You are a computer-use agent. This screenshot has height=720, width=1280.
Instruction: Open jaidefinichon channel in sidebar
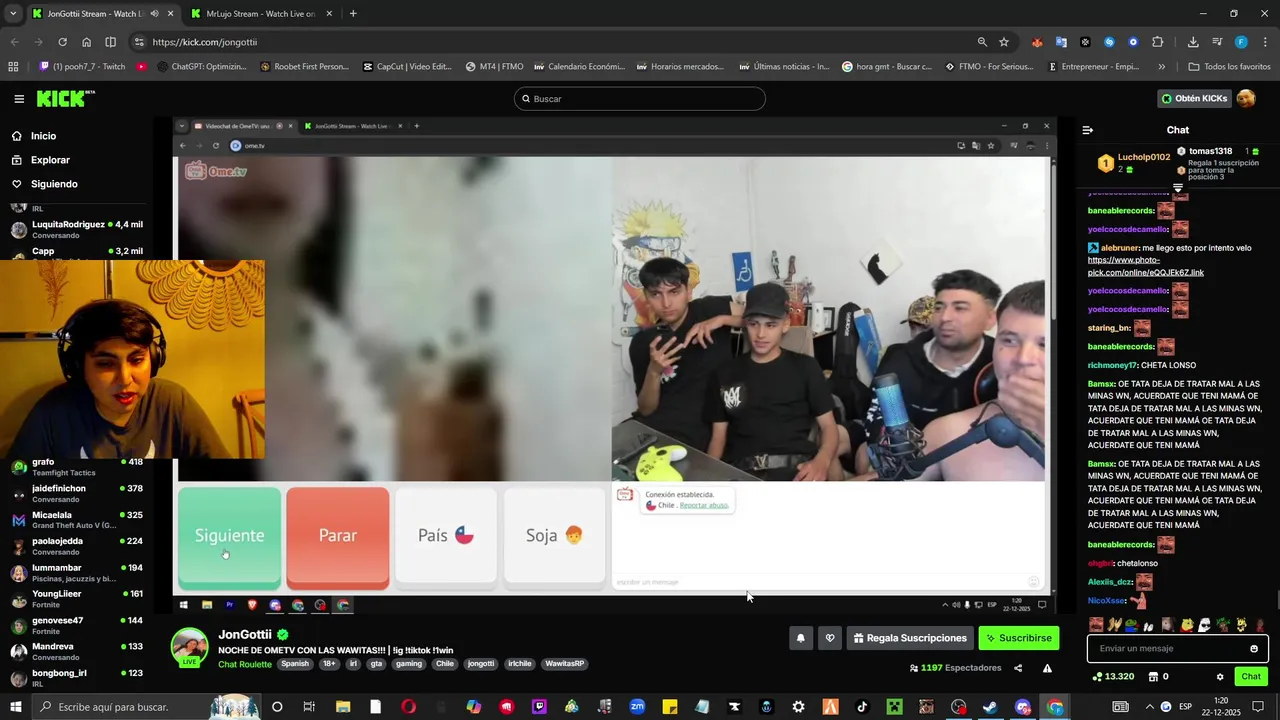click(x=77, y=494)
